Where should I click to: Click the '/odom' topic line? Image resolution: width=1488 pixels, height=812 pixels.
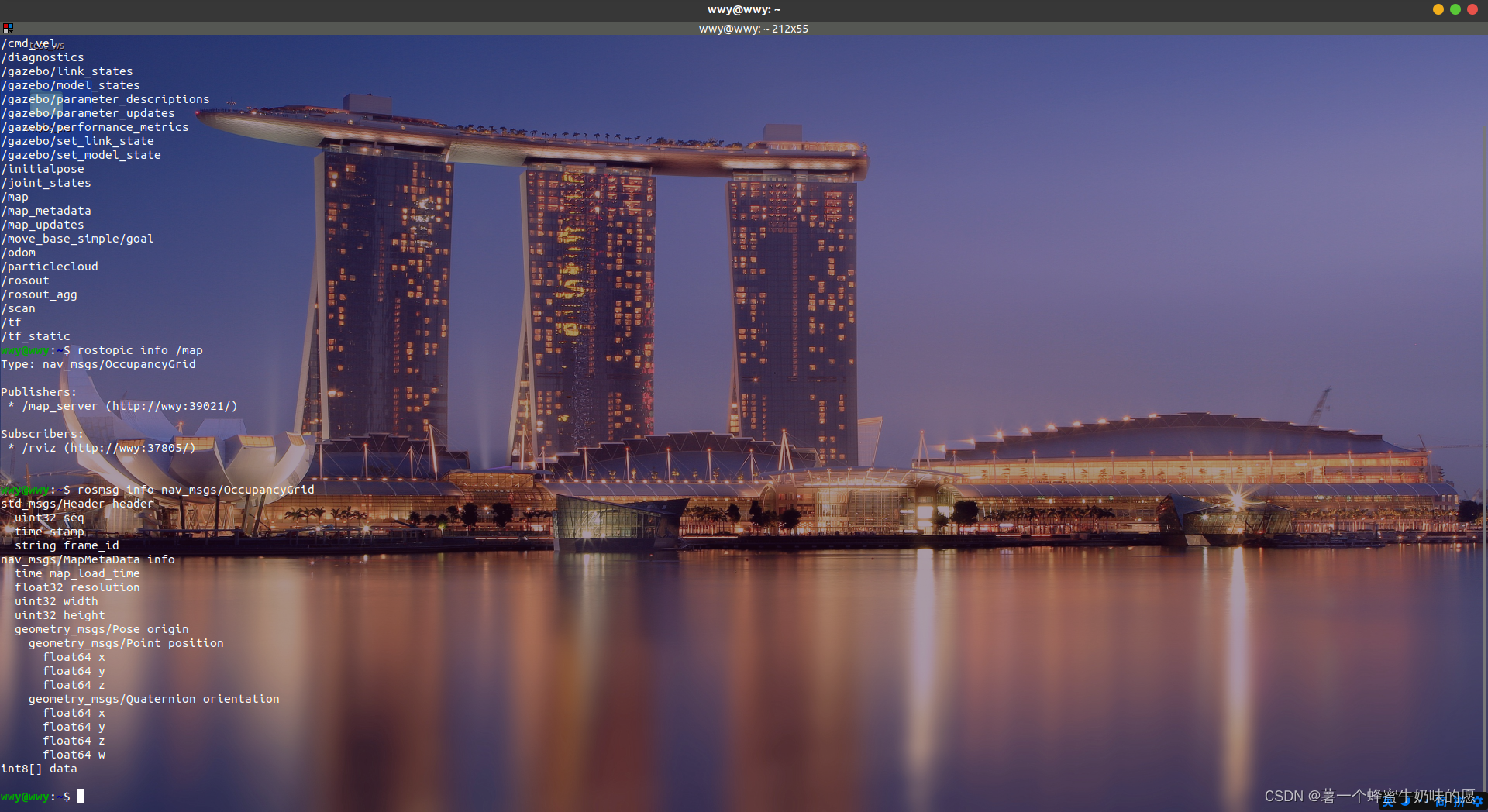[x=19, y=253]
